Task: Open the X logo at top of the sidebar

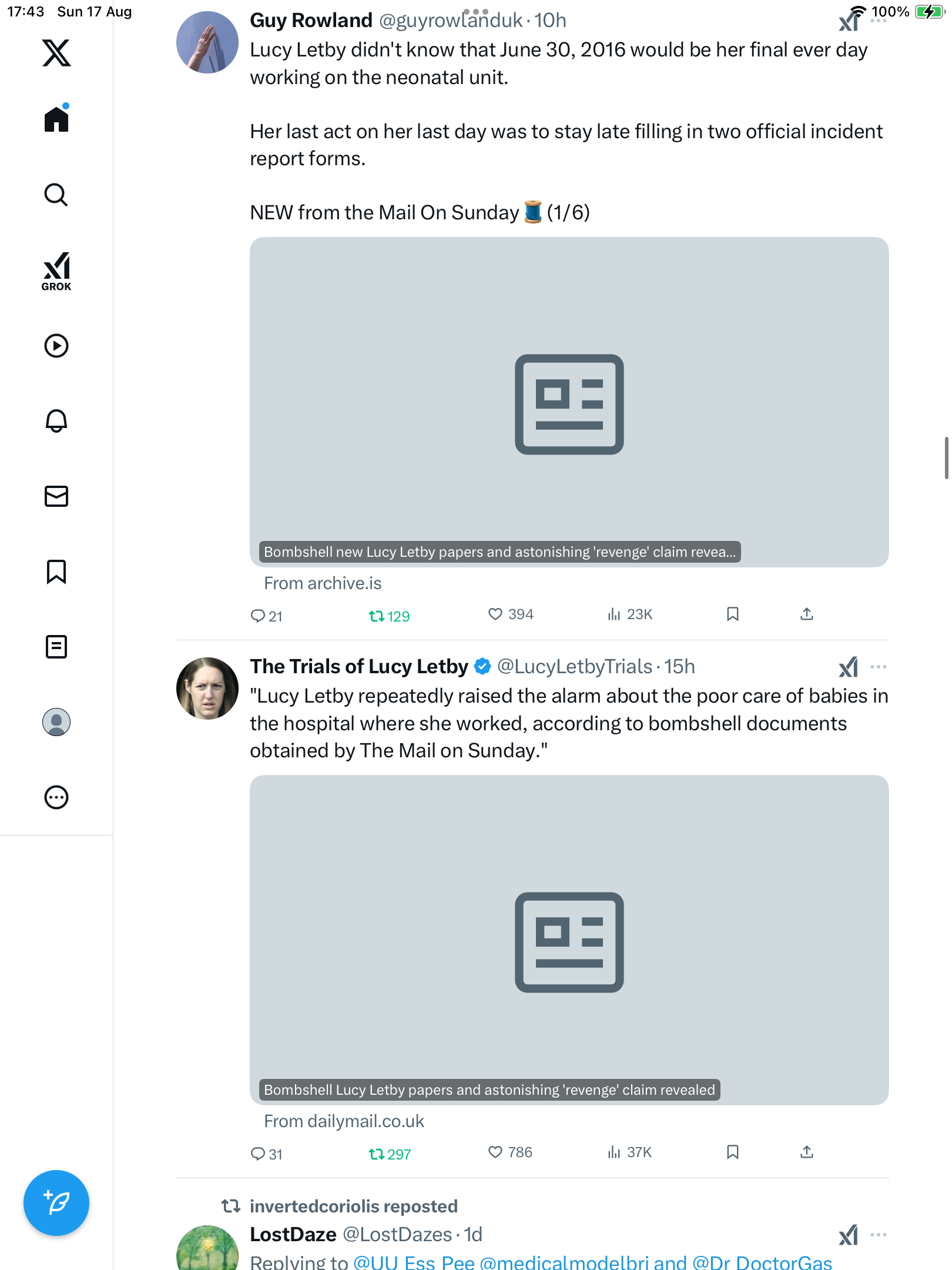Action: (56, 53)
